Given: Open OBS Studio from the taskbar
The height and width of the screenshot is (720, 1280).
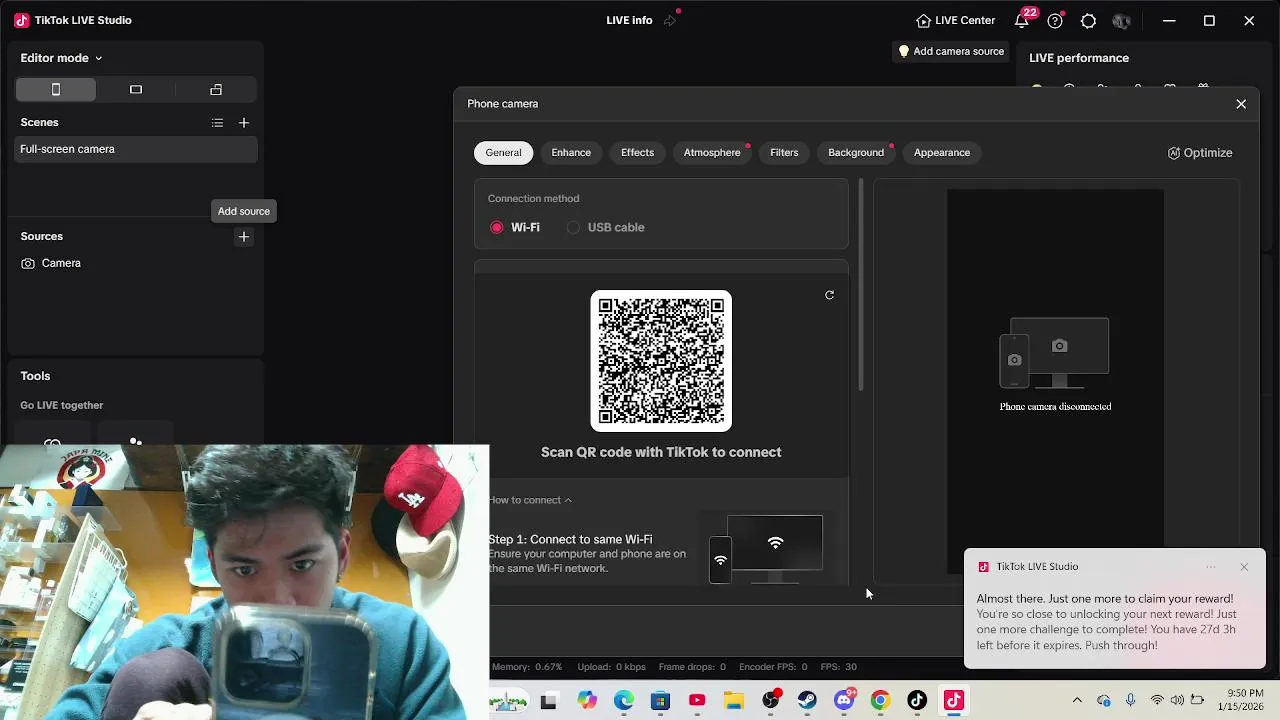Looking at the screenshot, I should 770,701.
